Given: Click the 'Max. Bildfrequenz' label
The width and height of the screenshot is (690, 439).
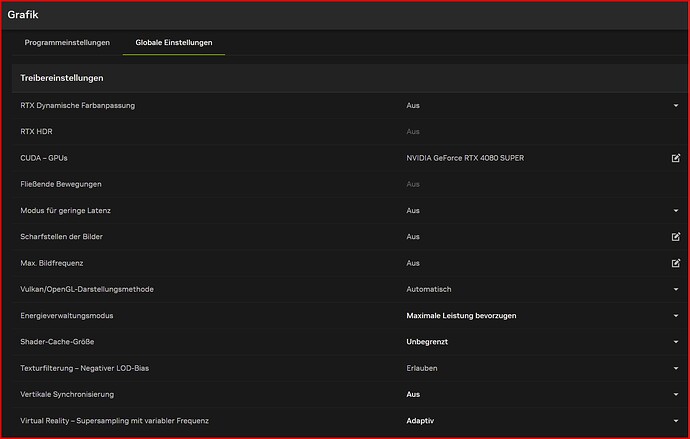Looking at the screenshot, I should point(51,263).
